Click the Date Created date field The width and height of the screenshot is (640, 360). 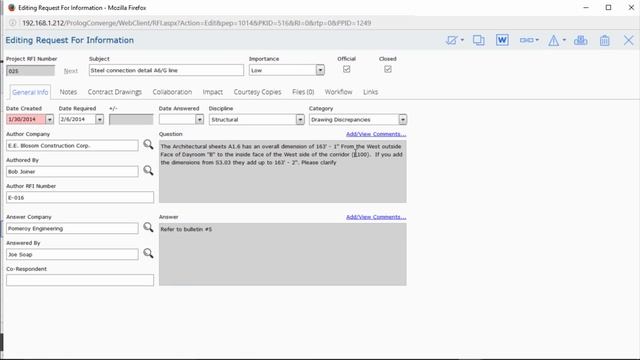(26, 119)
